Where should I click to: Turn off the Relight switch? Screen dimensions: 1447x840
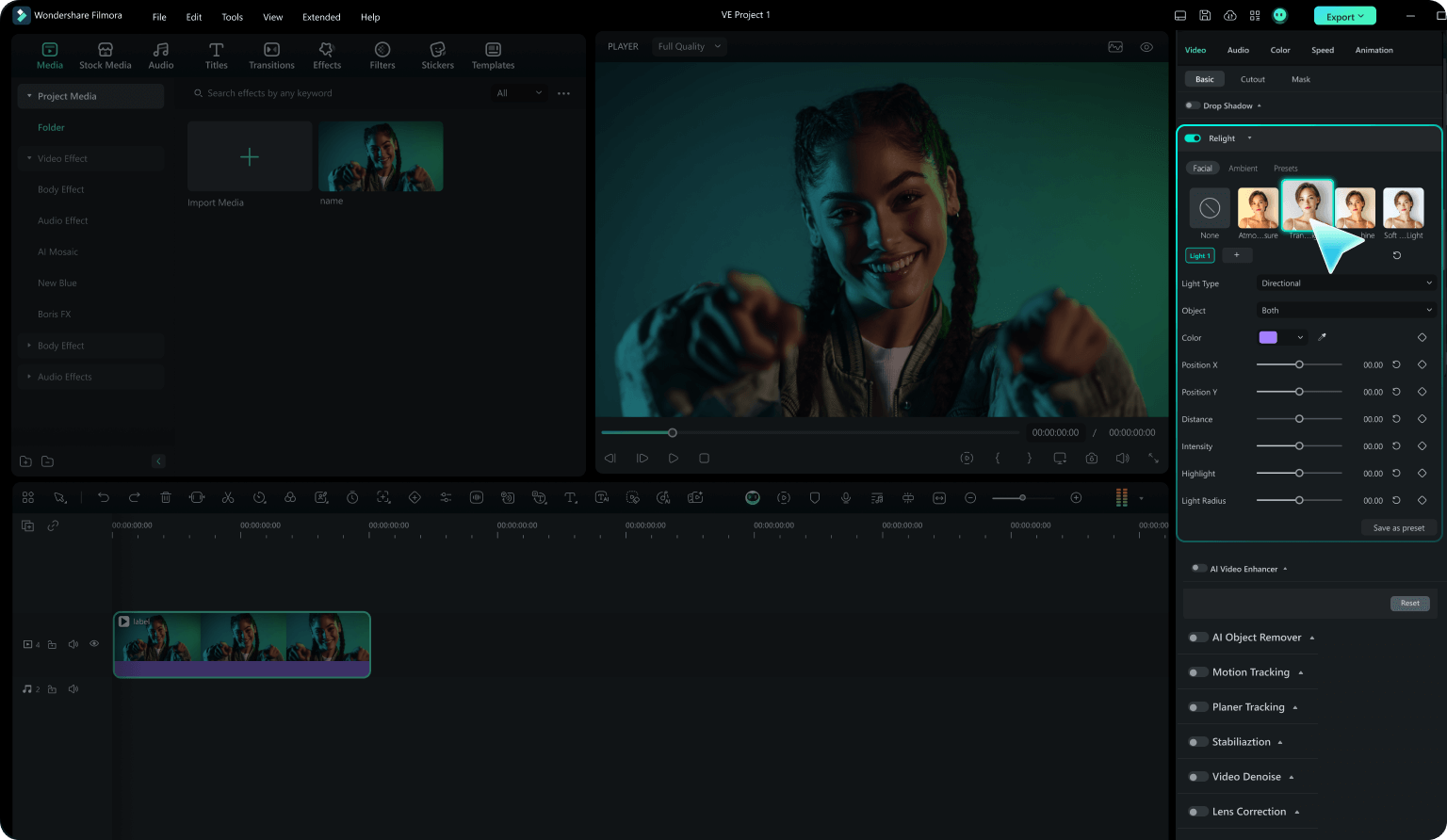(1193, 138)
